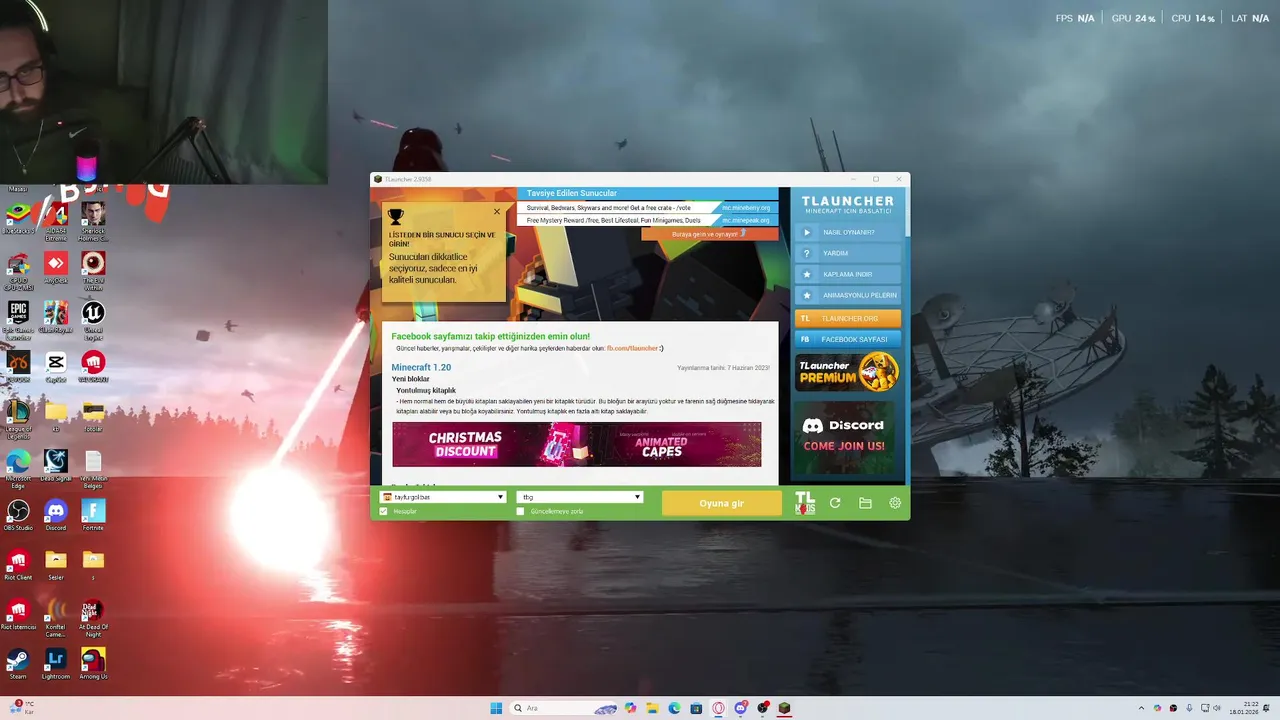Open Sherlock Holmes desktop shortcut
1280x720 pixels.
93,220
